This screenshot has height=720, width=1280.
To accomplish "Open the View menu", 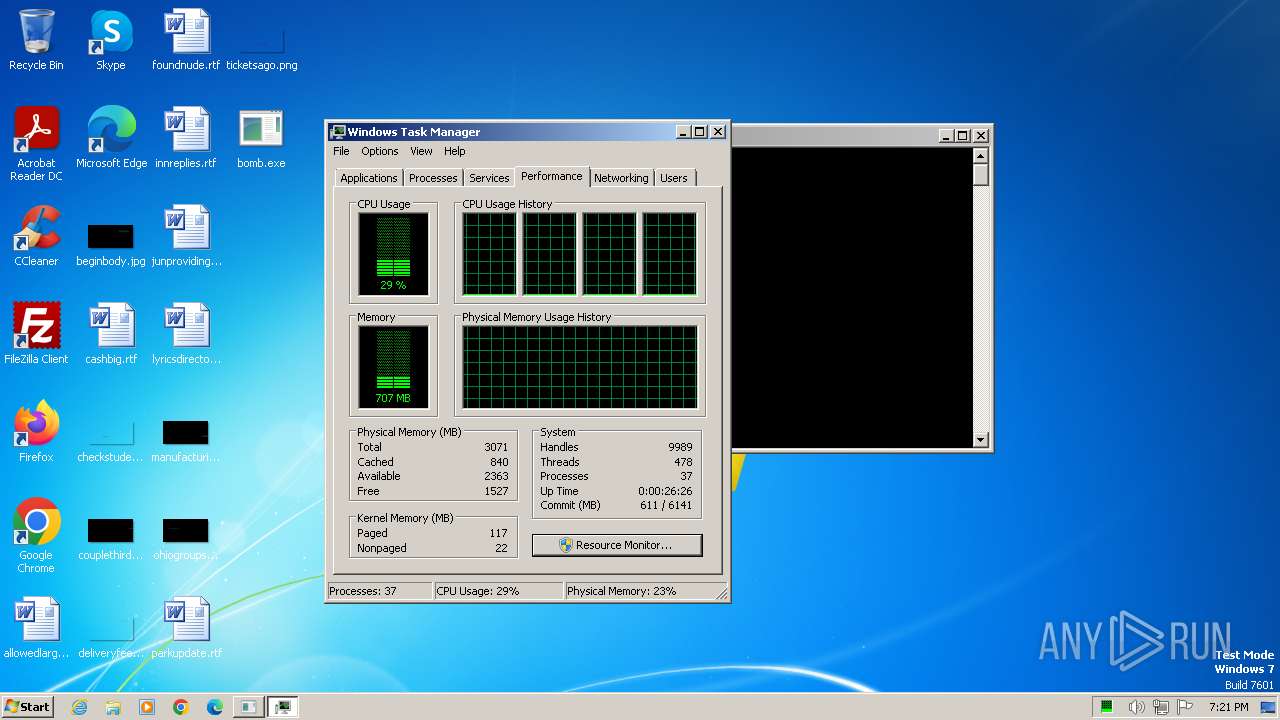I will pyautogui.click(x=421, y=151).
